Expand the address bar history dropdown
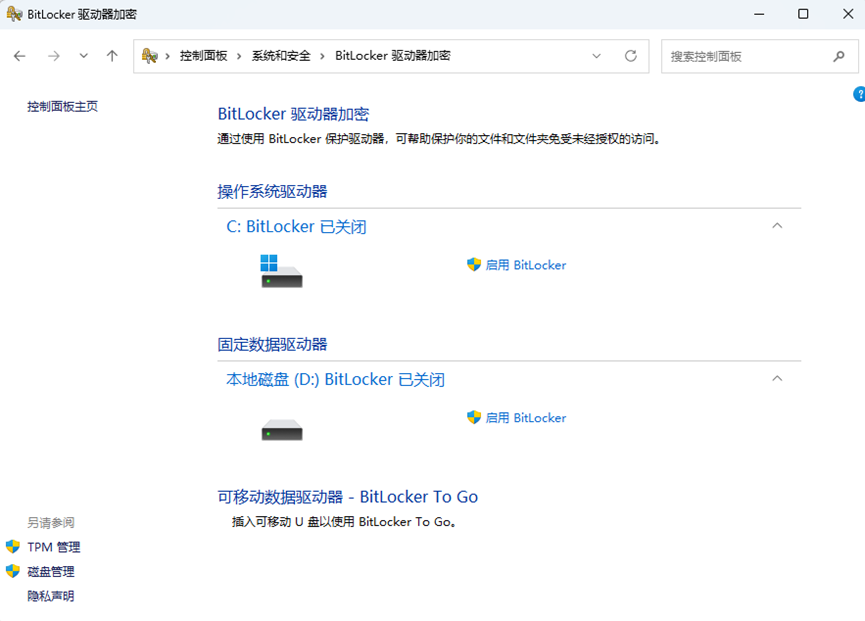The width and height of the screenshot is (865, 621). pyautogui.click(x=596, y=56)
